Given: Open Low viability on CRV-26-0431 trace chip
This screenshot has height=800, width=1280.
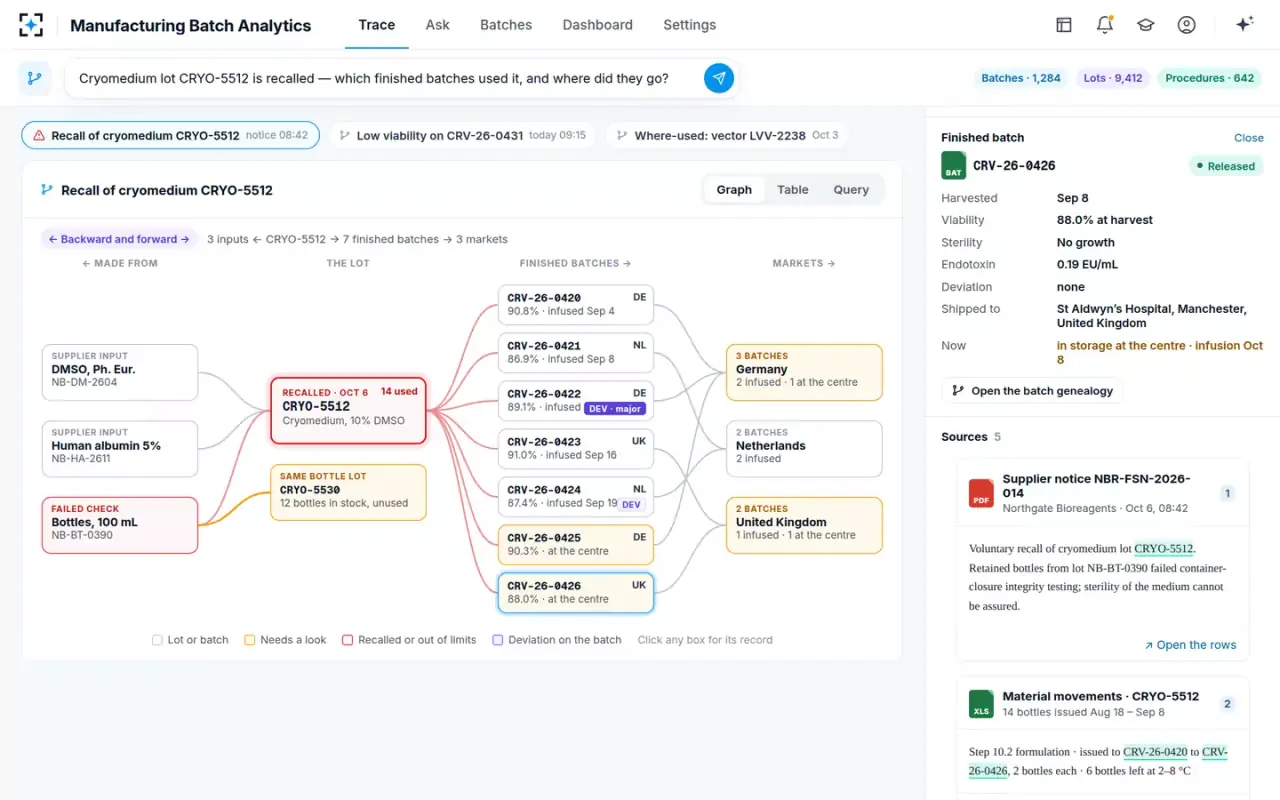Looking at the screenshot, I should click(x=462, y=135).
